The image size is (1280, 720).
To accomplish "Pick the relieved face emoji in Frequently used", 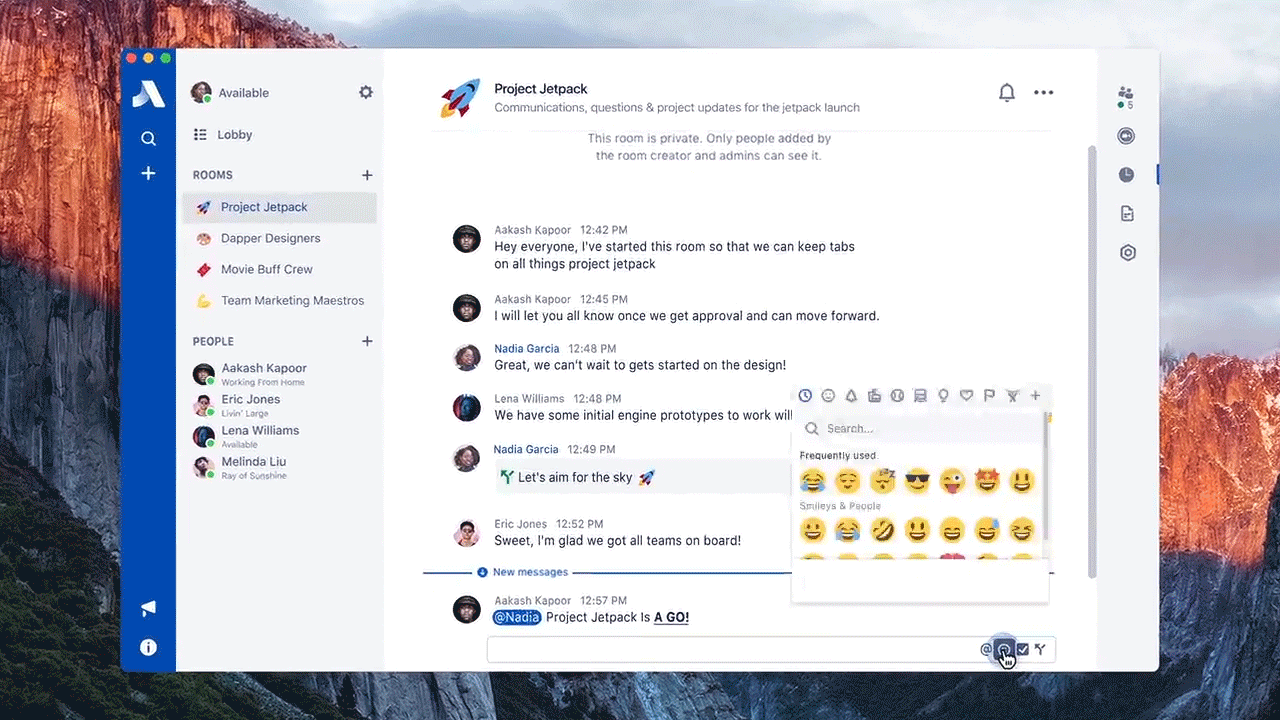I will coord(847,481).
